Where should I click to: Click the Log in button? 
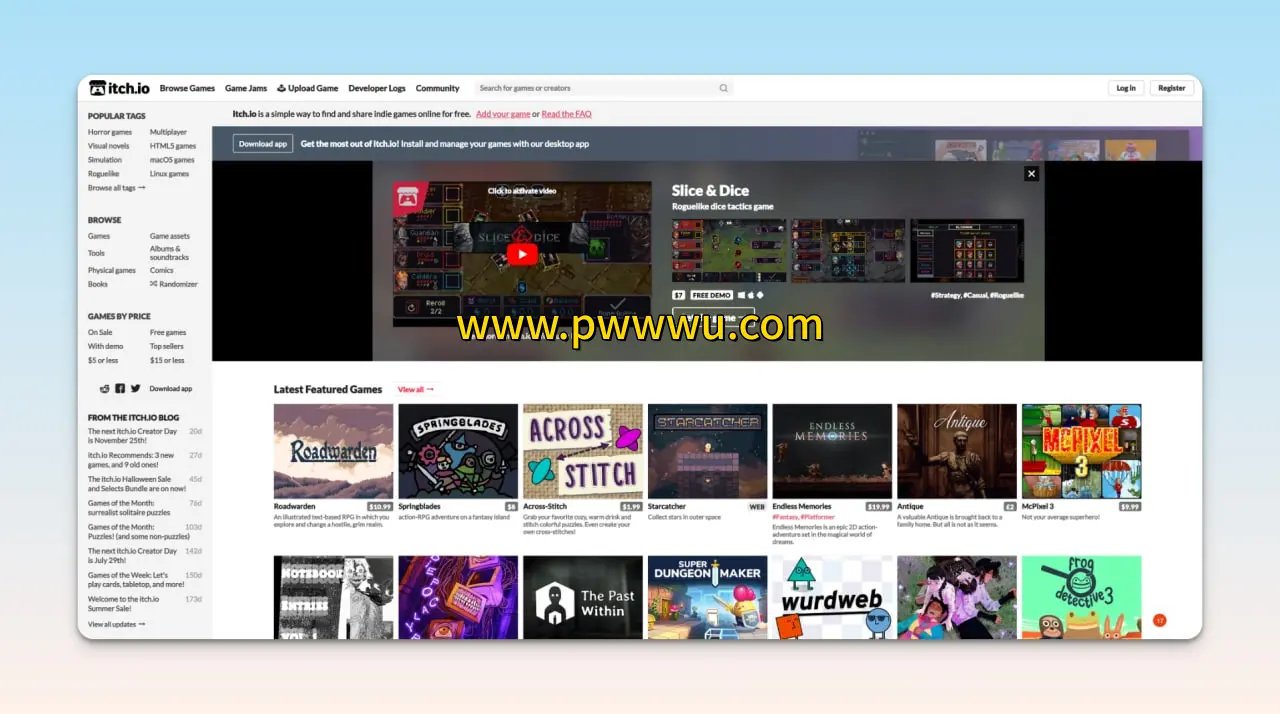[x=1125, y=88]
